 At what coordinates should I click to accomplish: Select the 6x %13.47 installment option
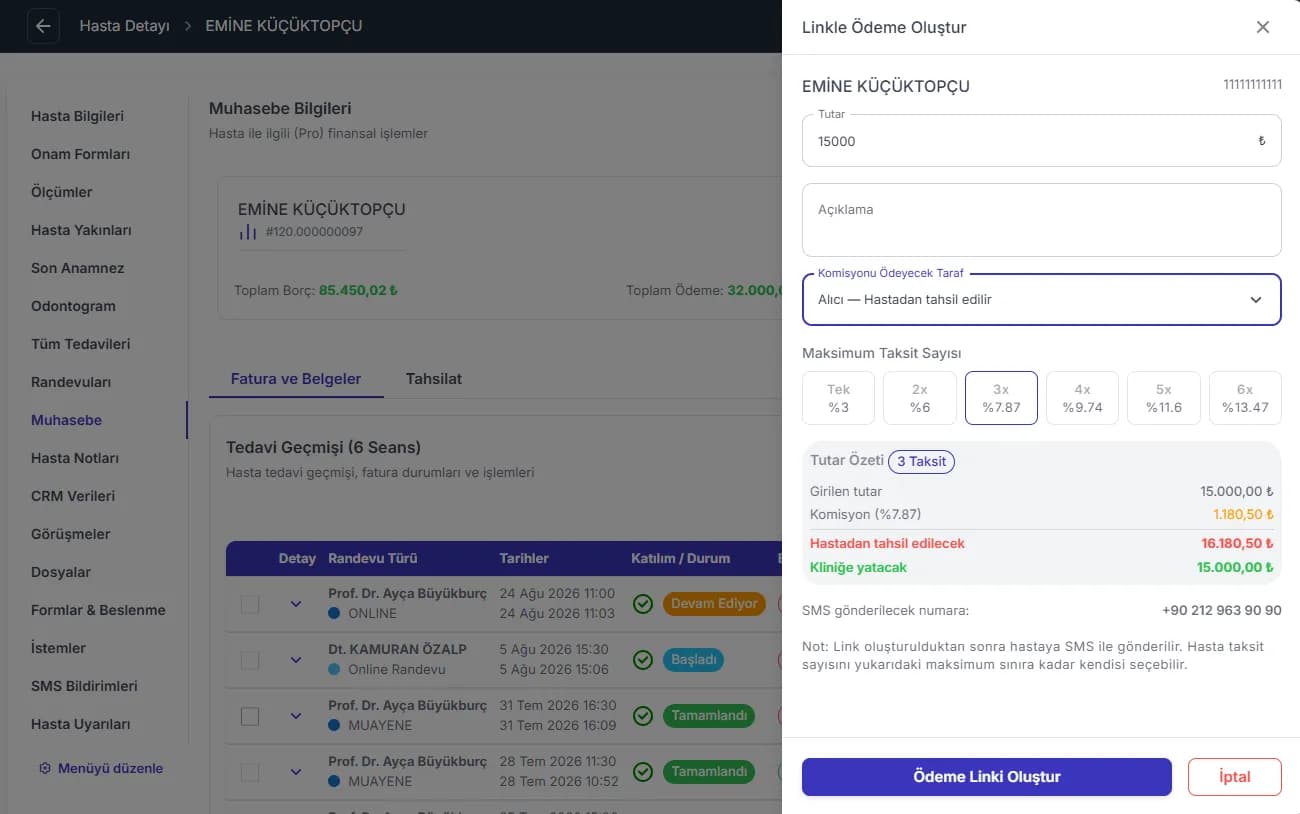[1245, 398]
